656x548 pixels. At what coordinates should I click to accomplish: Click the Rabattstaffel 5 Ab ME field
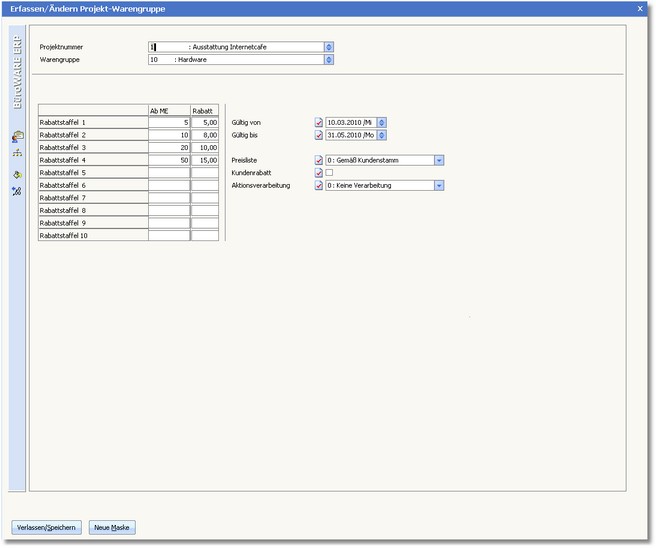click(x=169, y=173)
